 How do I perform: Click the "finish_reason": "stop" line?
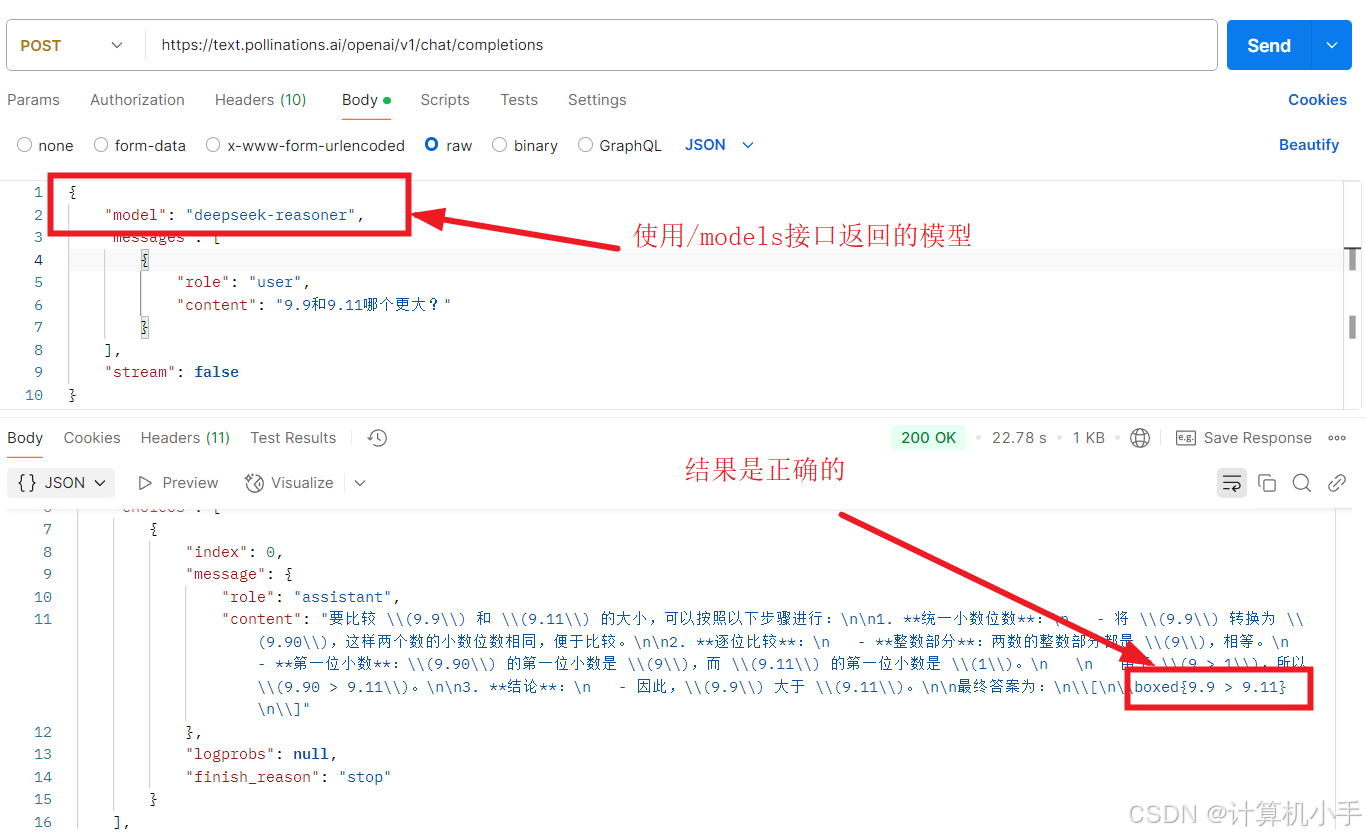[288, 777]
